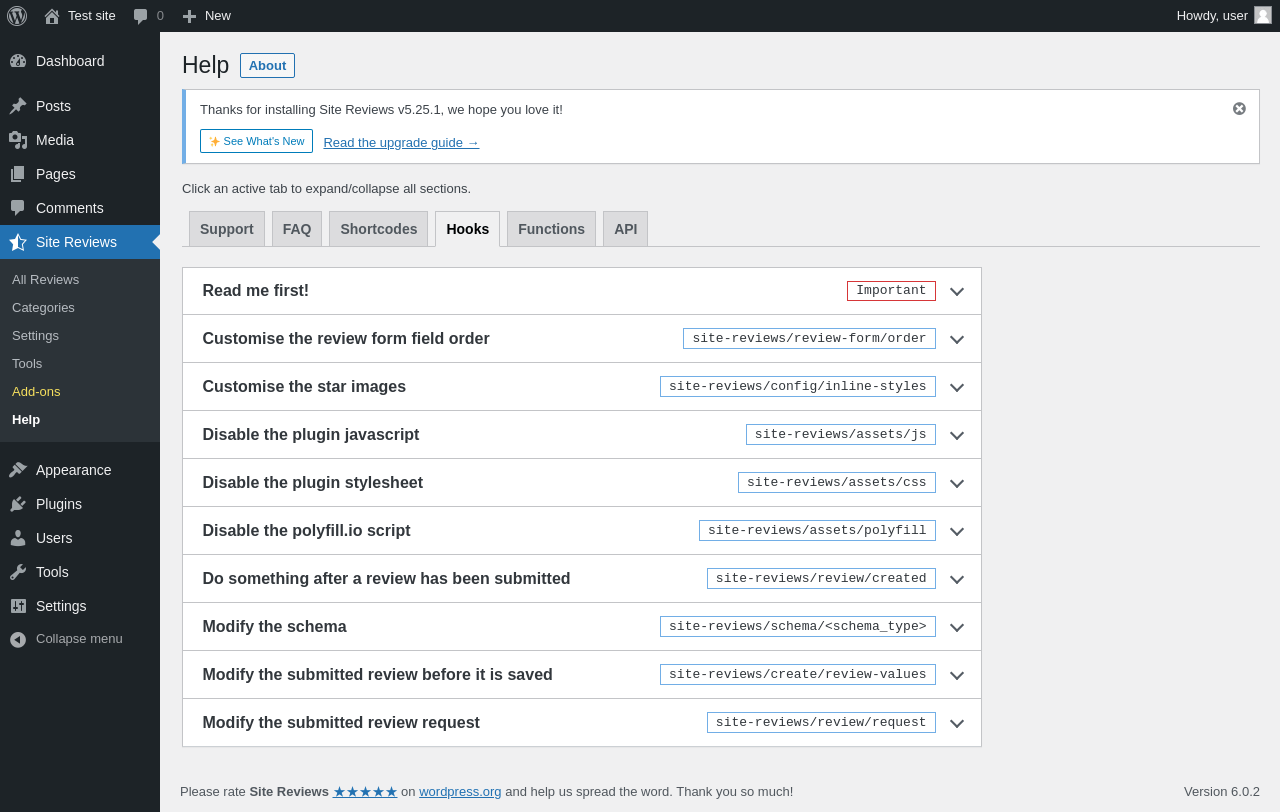
Task: Click the Plugins plug icon
Action: pos(18,504)
